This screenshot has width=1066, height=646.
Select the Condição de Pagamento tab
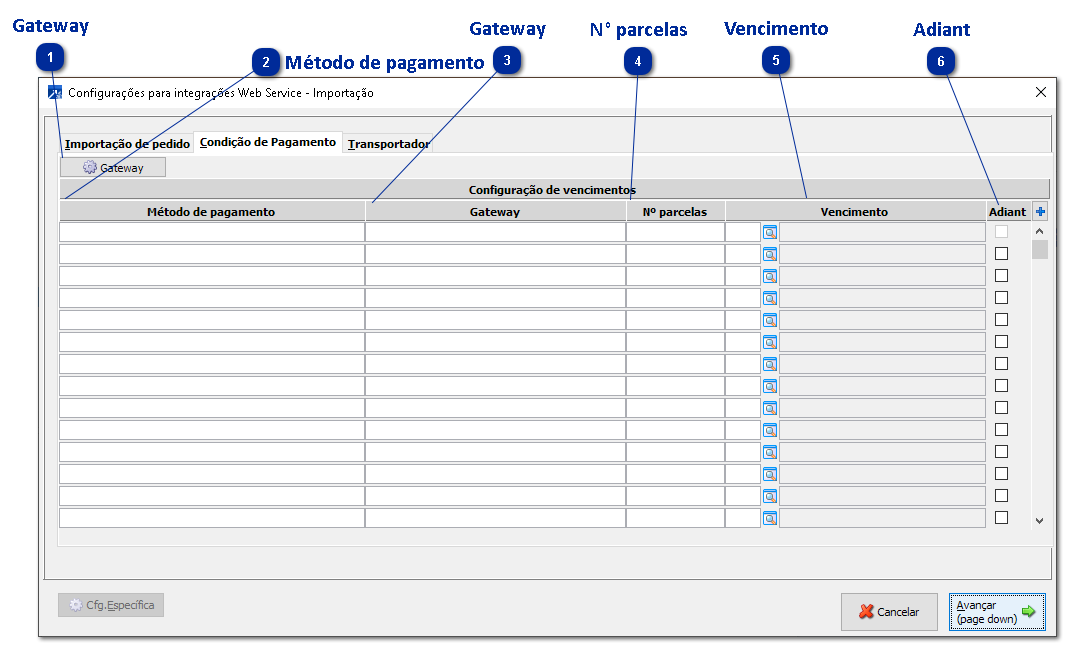click(269, 143)
